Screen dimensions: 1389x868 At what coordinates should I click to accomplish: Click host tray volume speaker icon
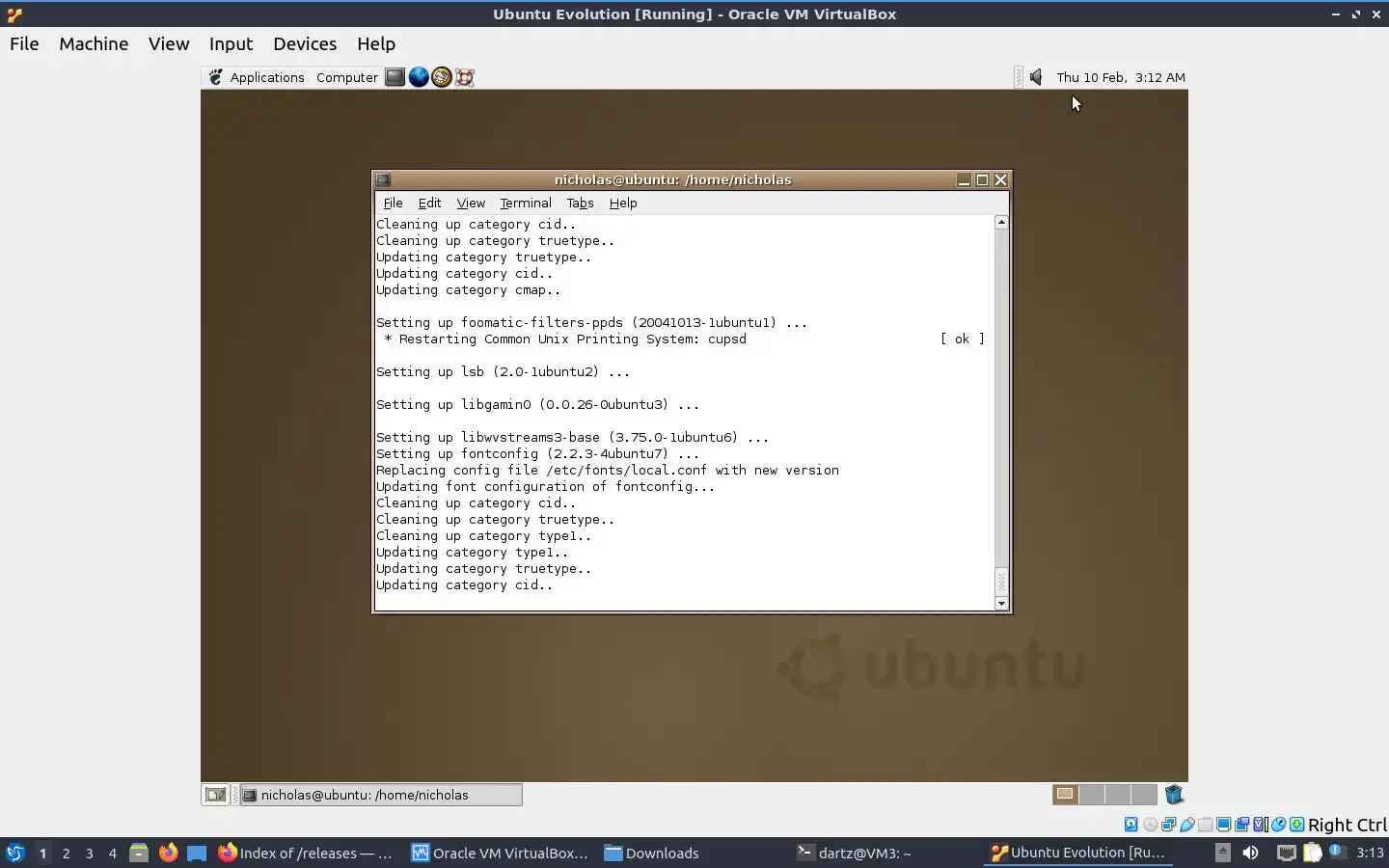[x=1250, y=853]
